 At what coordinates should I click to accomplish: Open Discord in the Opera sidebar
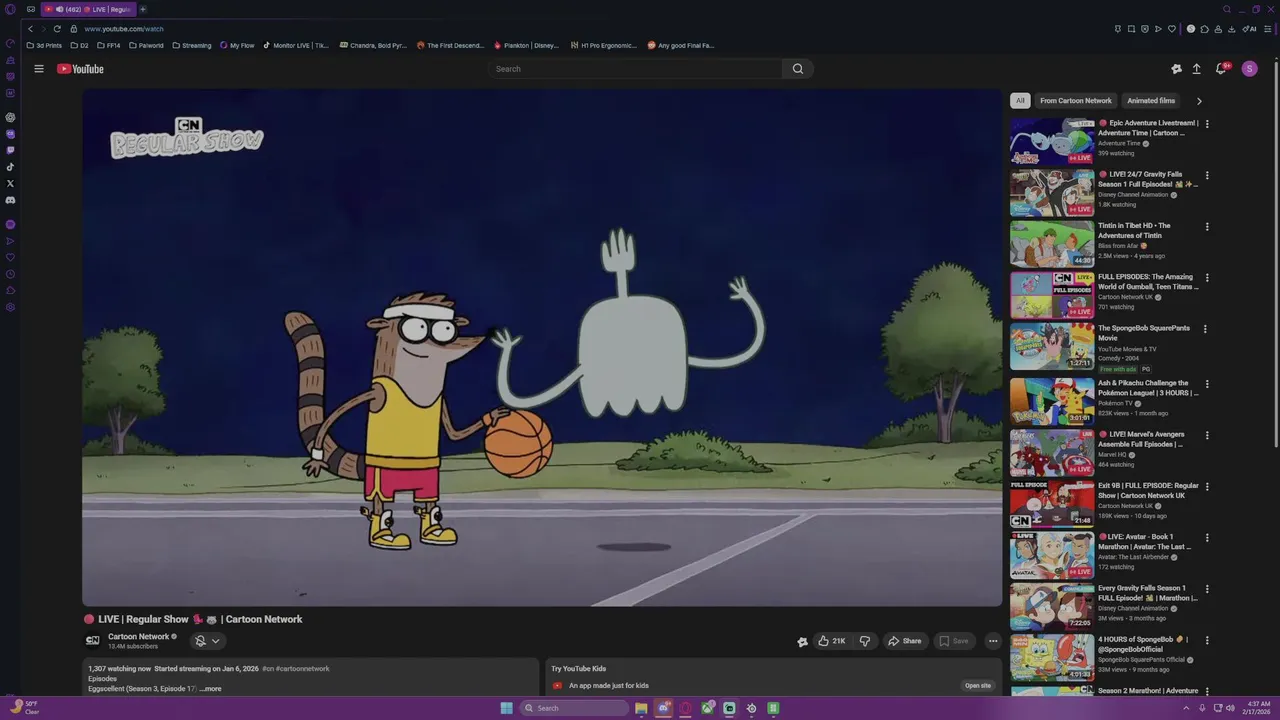tap(10, 200)
